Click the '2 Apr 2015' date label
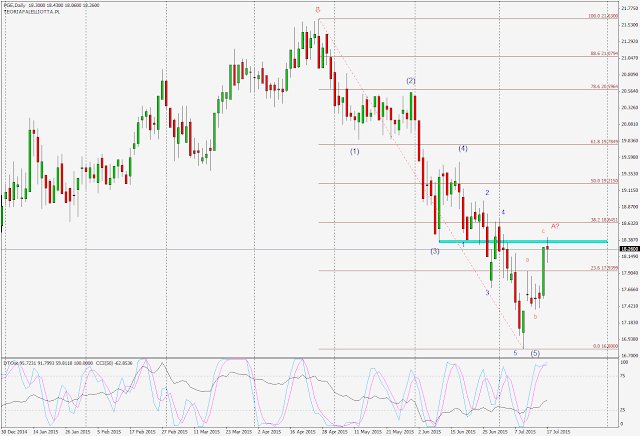Screen dimensions: 640x436 pos(269,432)
